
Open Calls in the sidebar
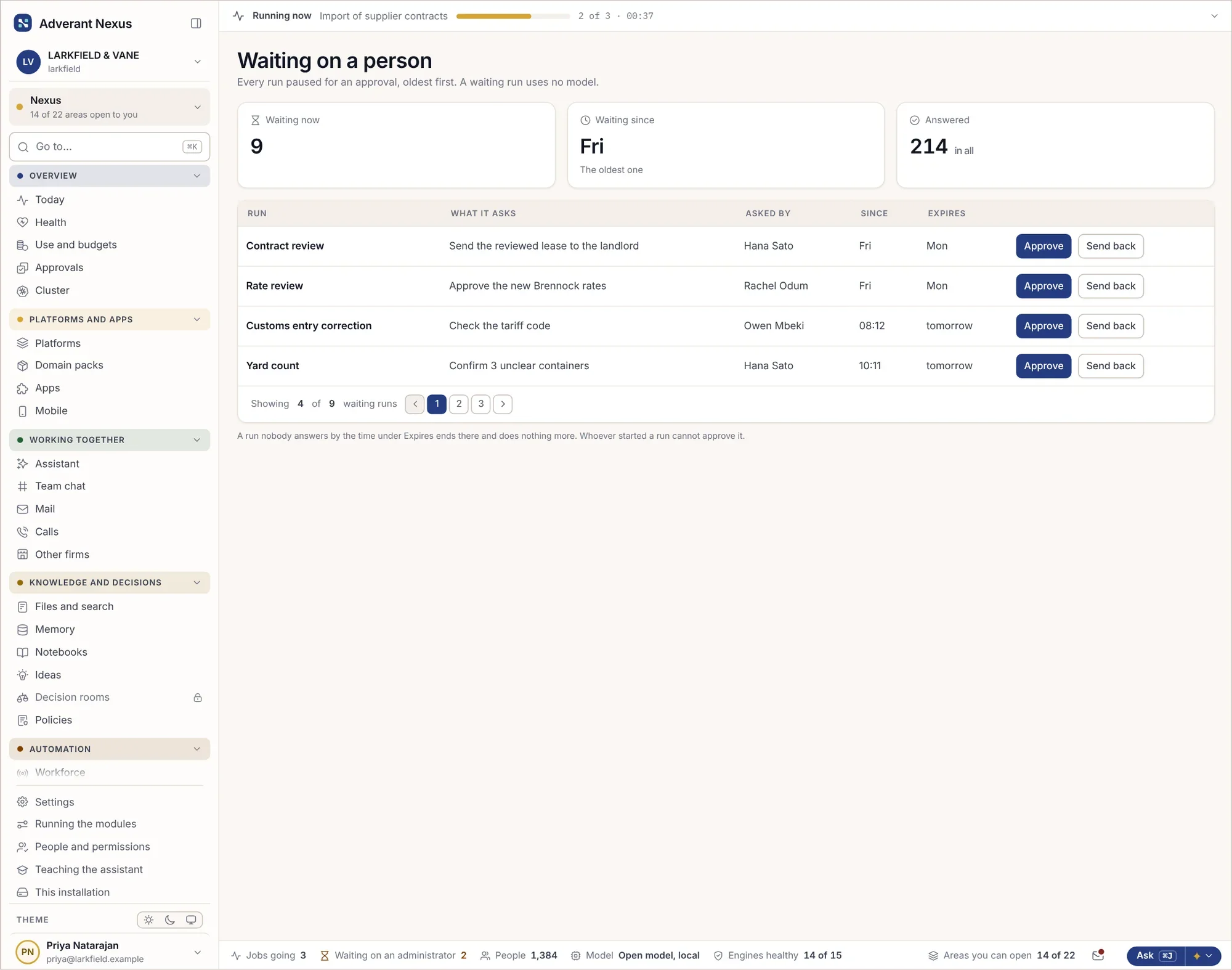click(109, 532)
